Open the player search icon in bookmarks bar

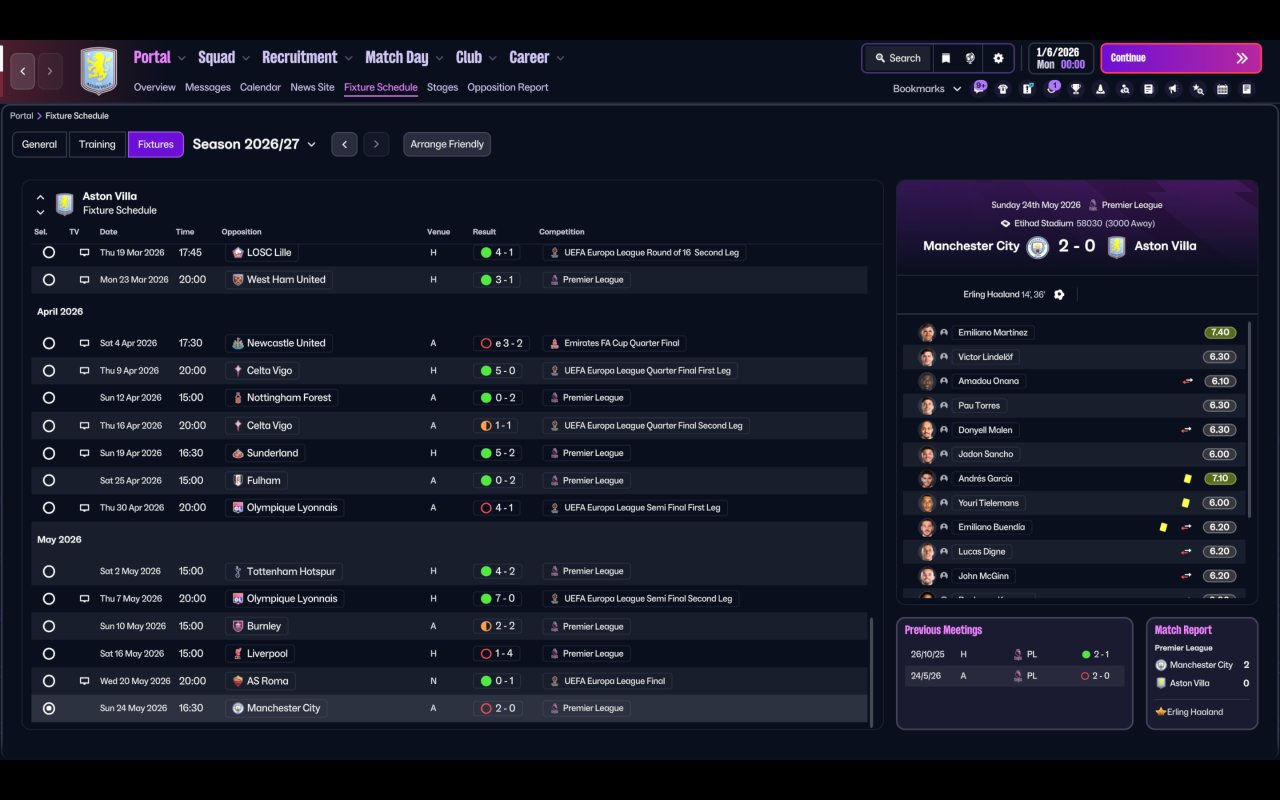tap(1125, 89)
